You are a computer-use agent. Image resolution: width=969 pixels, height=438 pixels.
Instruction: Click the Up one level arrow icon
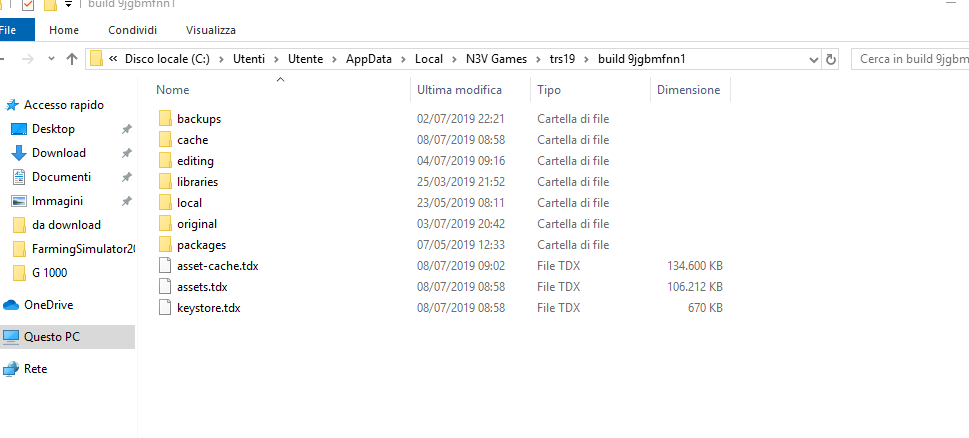click(72, 59)
